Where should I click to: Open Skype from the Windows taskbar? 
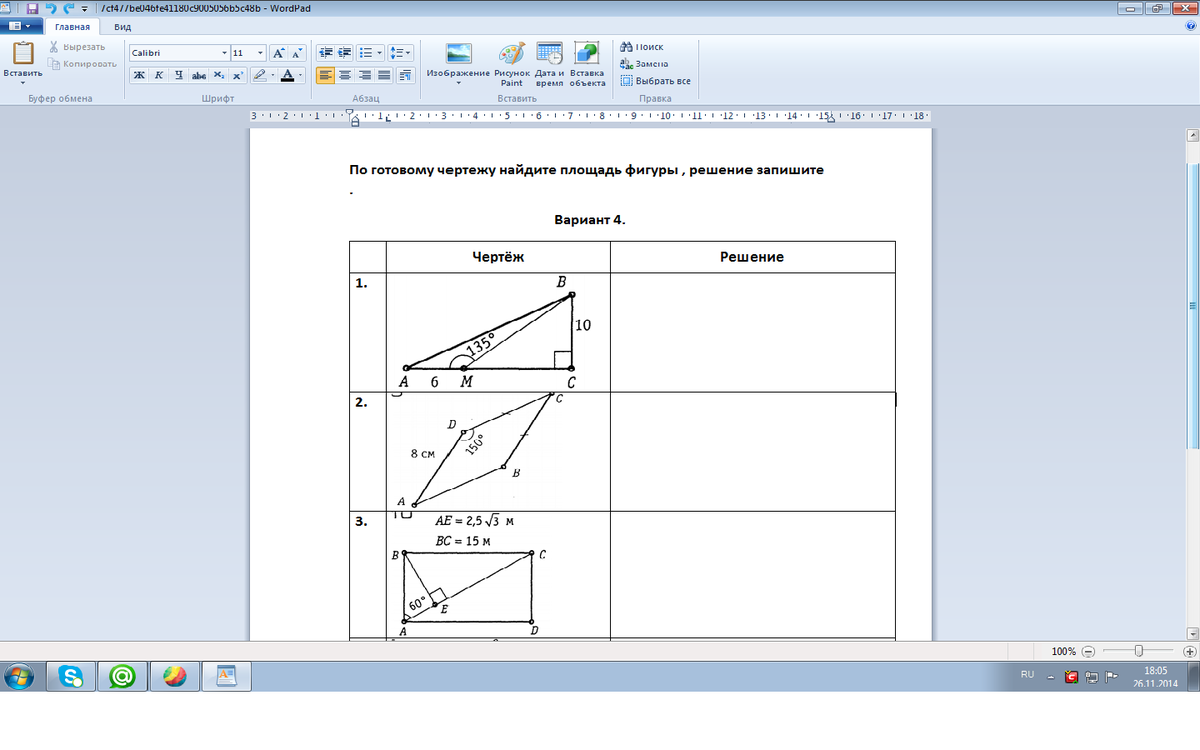pos(72,677)
